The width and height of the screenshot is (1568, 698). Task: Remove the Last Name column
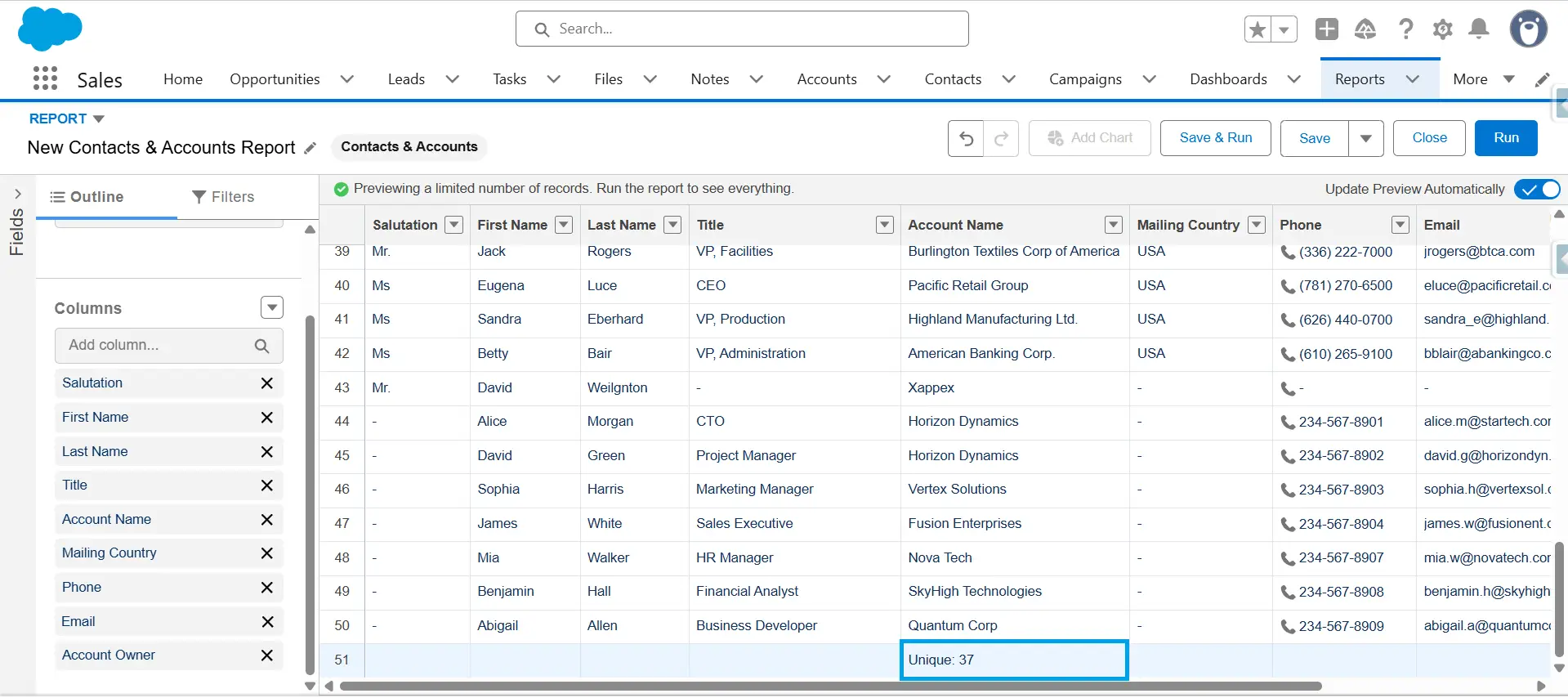tap(266, 451)
